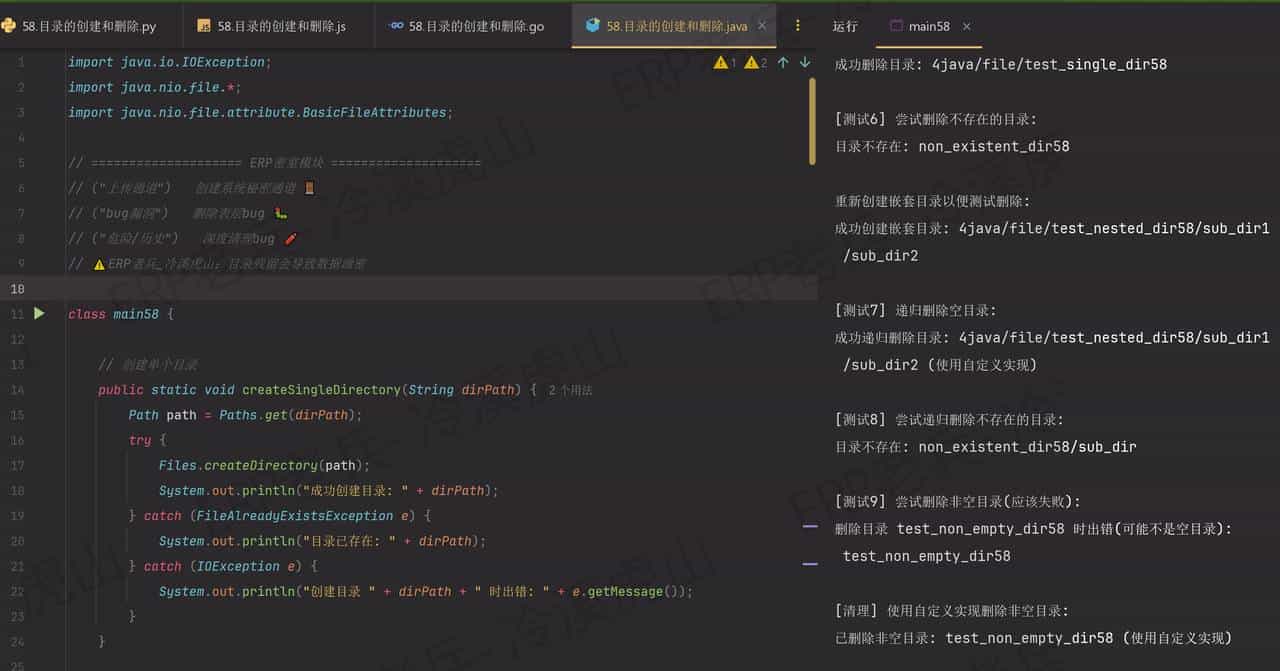1280x671 pixels.
Task: Click "import java.nio.file.*;" line
Action: [154, 87]
